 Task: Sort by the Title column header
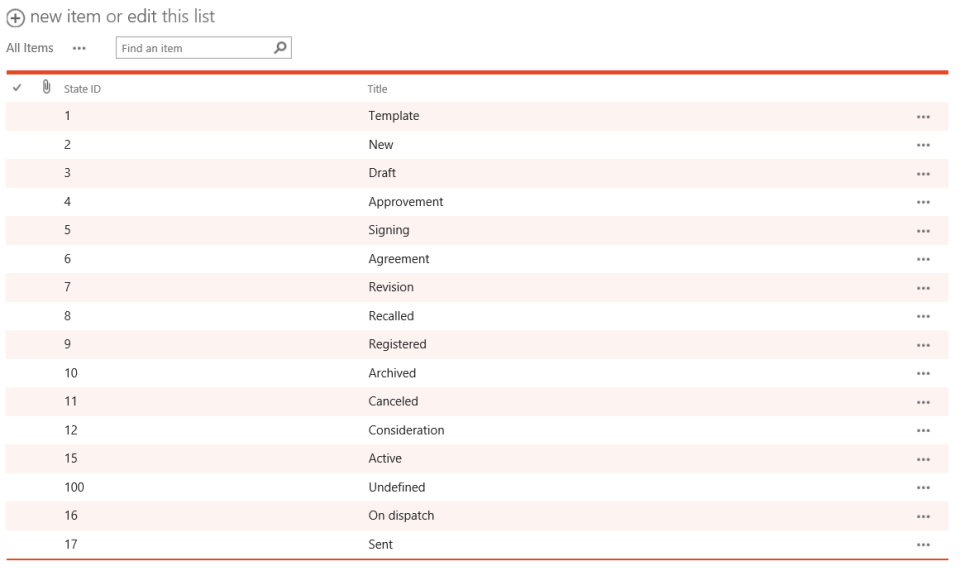pos(377,89)
